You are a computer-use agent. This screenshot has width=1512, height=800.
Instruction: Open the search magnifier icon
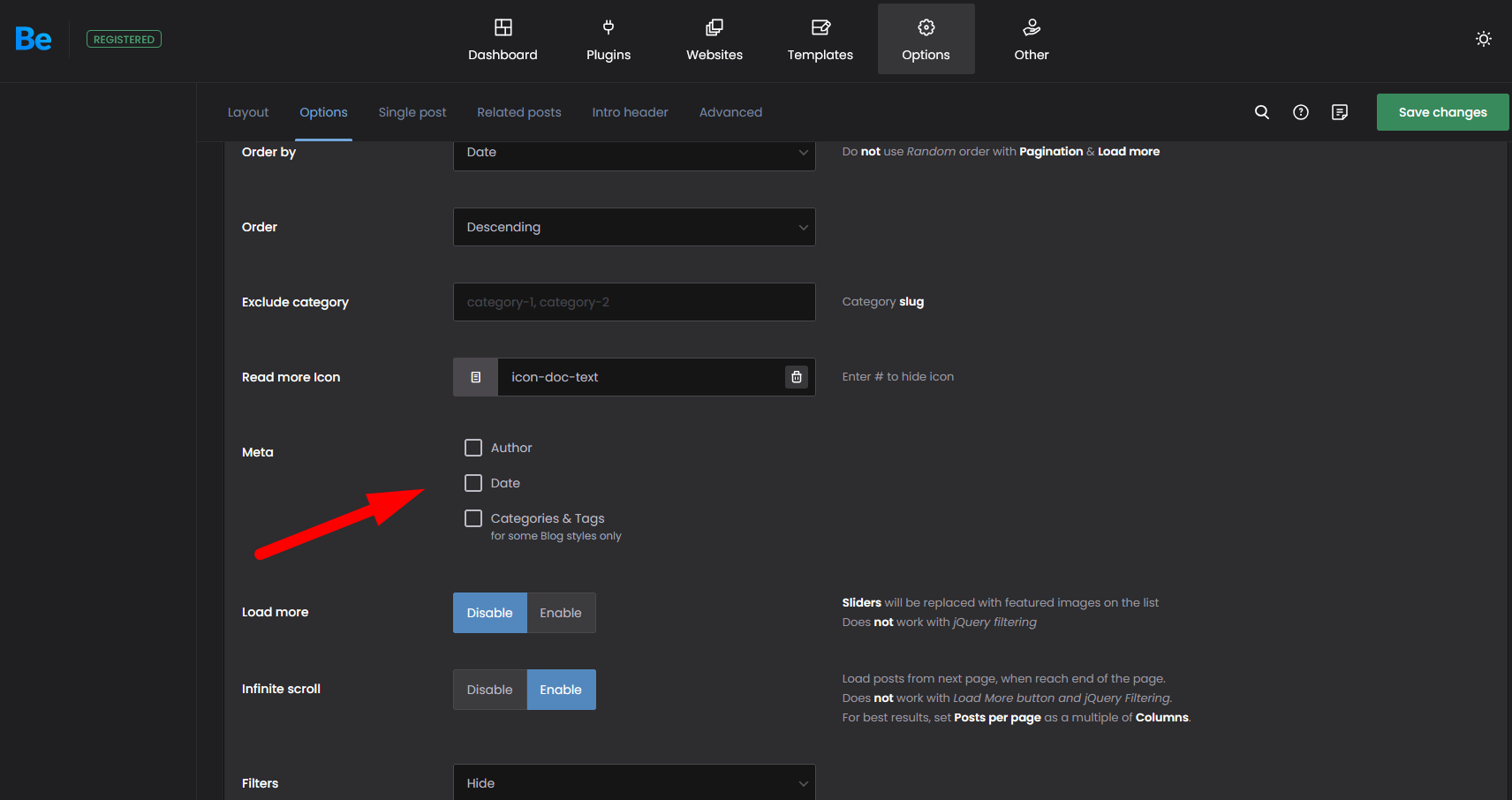1262,112
